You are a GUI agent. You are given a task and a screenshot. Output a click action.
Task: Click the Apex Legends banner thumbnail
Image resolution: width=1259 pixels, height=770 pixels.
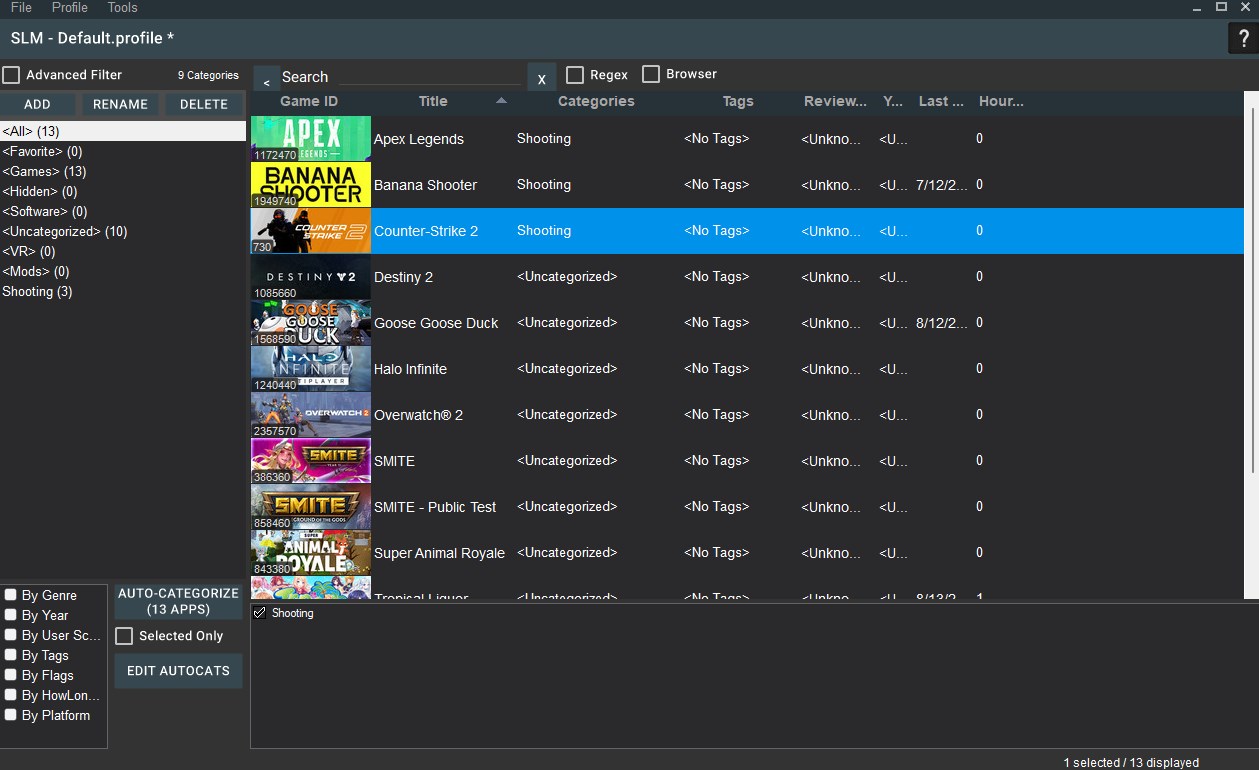tap(310, 138)
